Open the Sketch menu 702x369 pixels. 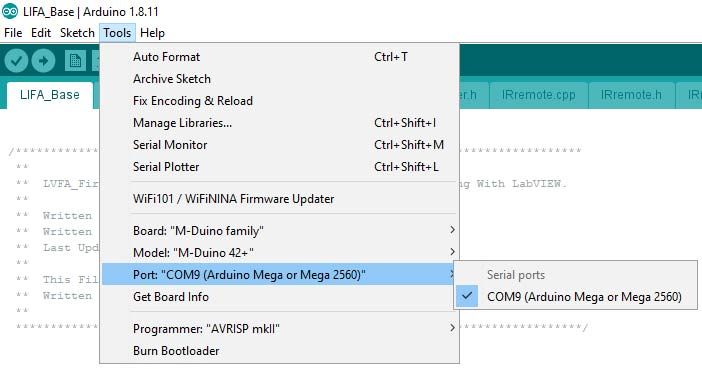click(x=77, y=33)
